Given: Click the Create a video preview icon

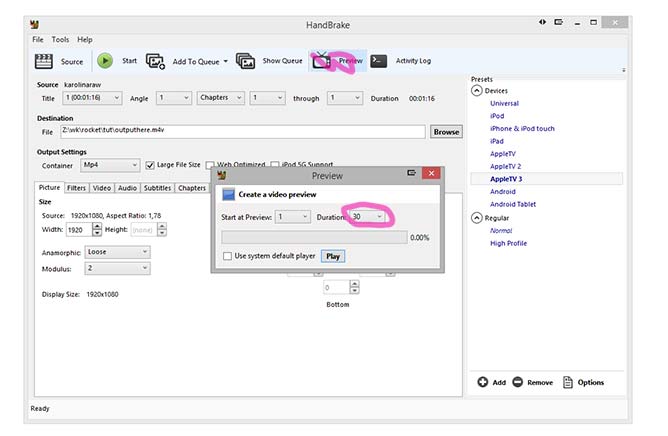Looking at the screenshot, I should (229, 194).
